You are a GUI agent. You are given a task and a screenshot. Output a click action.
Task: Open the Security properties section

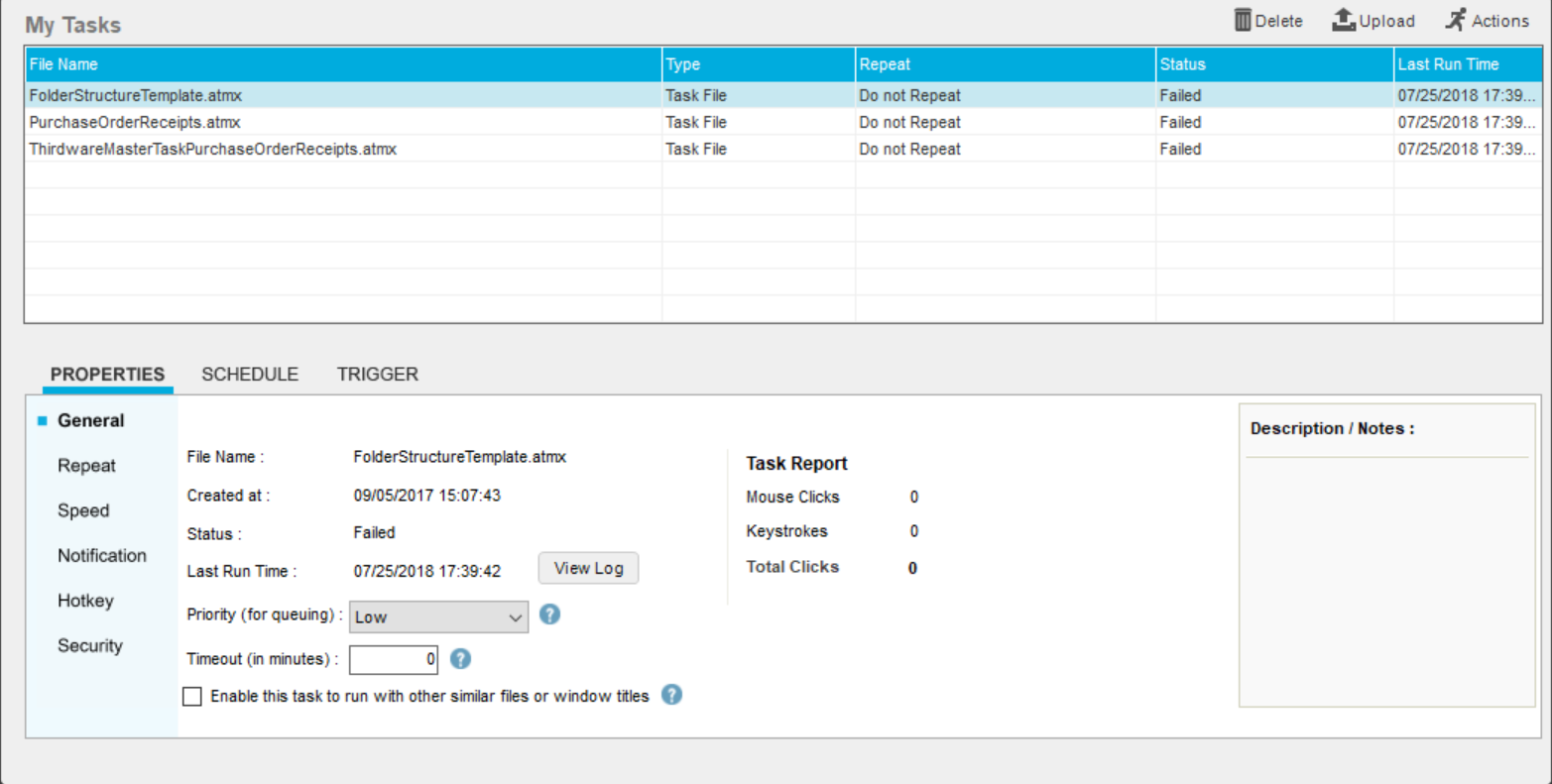coord(90,646)
